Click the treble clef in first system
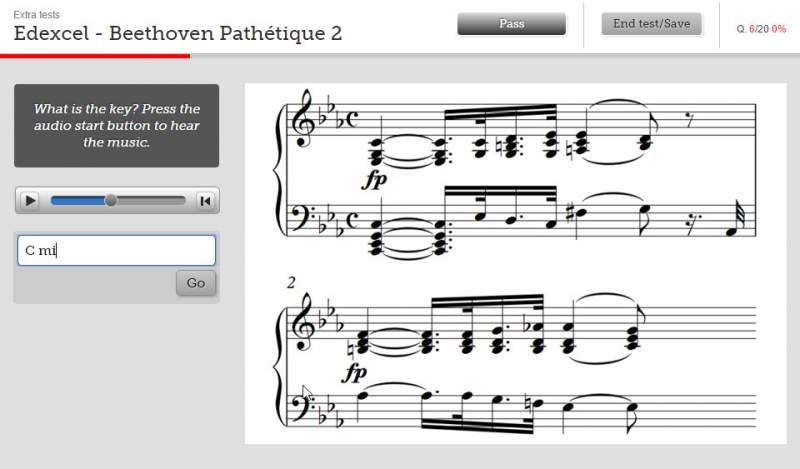Image resolution: width=800 pixels, height=469 pixels. 301,119
